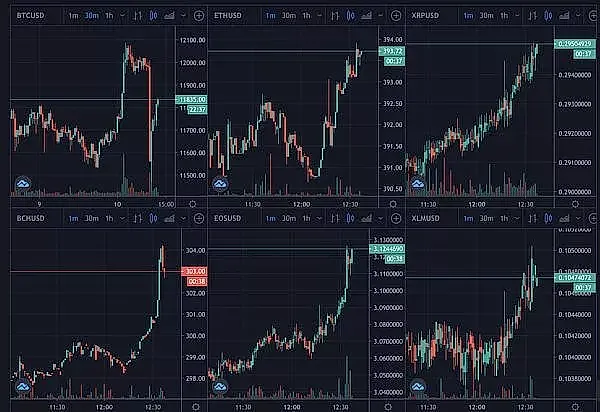Select bar chart style in XRPUSD panel
Screen dimensions: 600x412
[533, 16]
